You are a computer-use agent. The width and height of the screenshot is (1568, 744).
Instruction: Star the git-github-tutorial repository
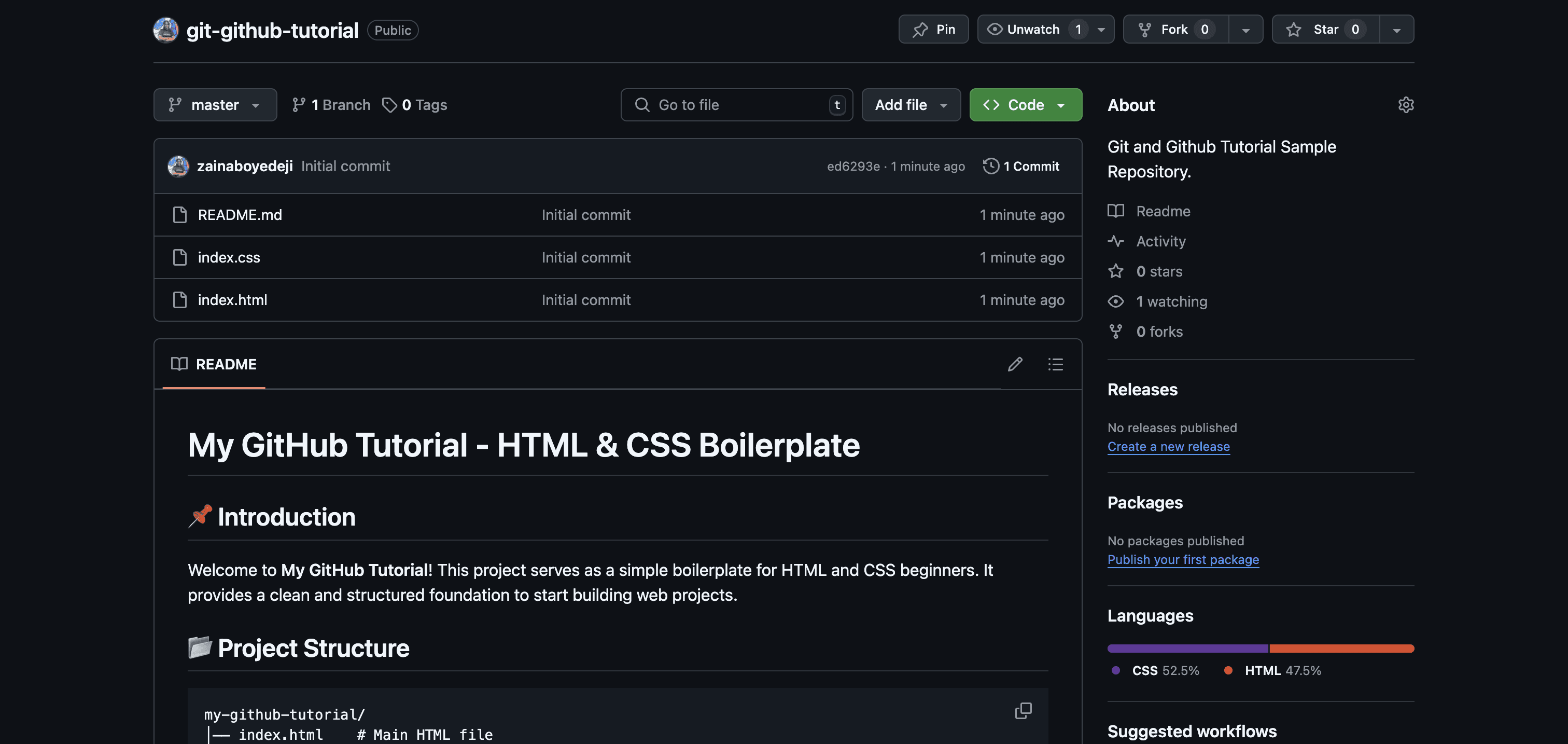(x=1325, y=29)
